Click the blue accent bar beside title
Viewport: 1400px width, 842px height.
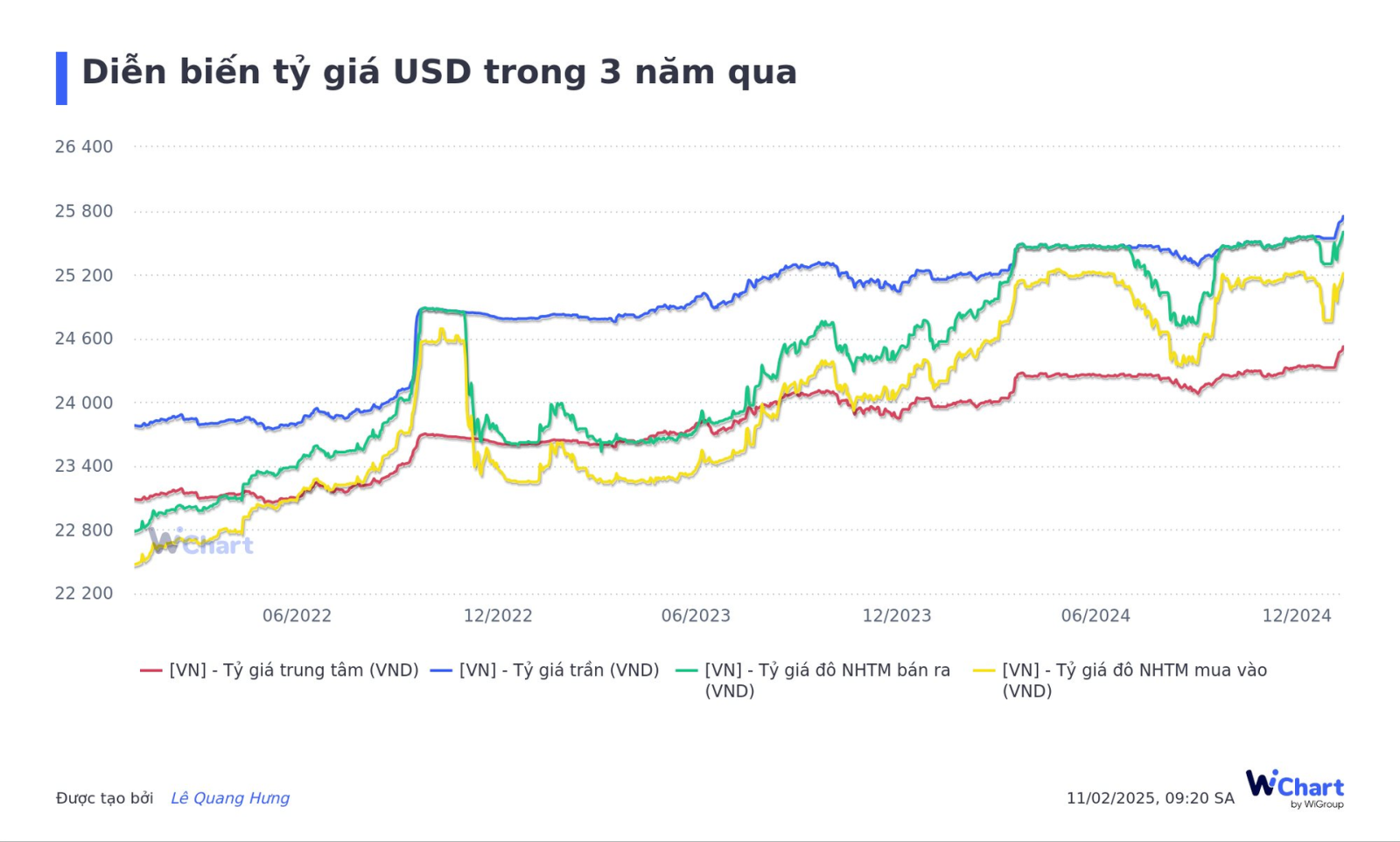click(61, 78)
